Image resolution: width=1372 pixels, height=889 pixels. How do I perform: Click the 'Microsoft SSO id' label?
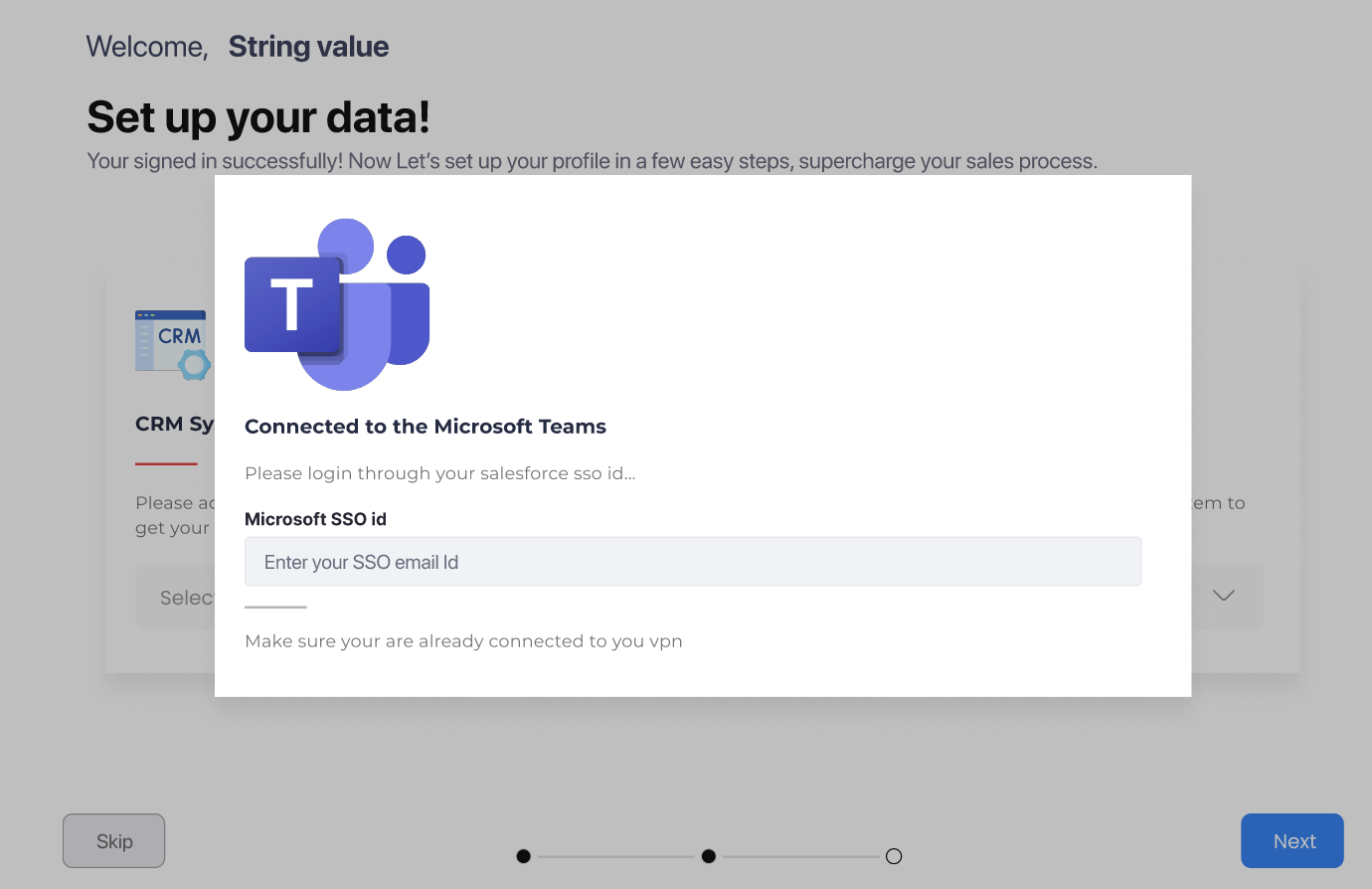click(315, 519)
